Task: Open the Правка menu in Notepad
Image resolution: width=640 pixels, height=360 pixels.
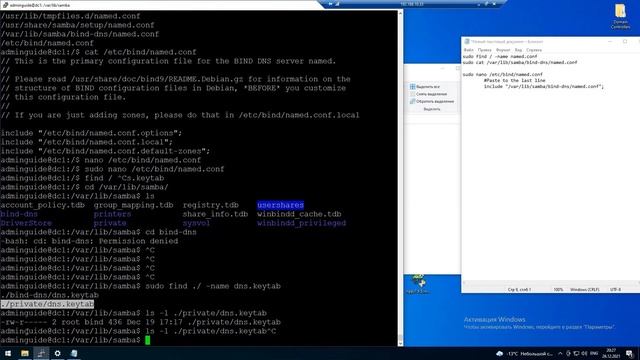Action: (x=484, y=50)
